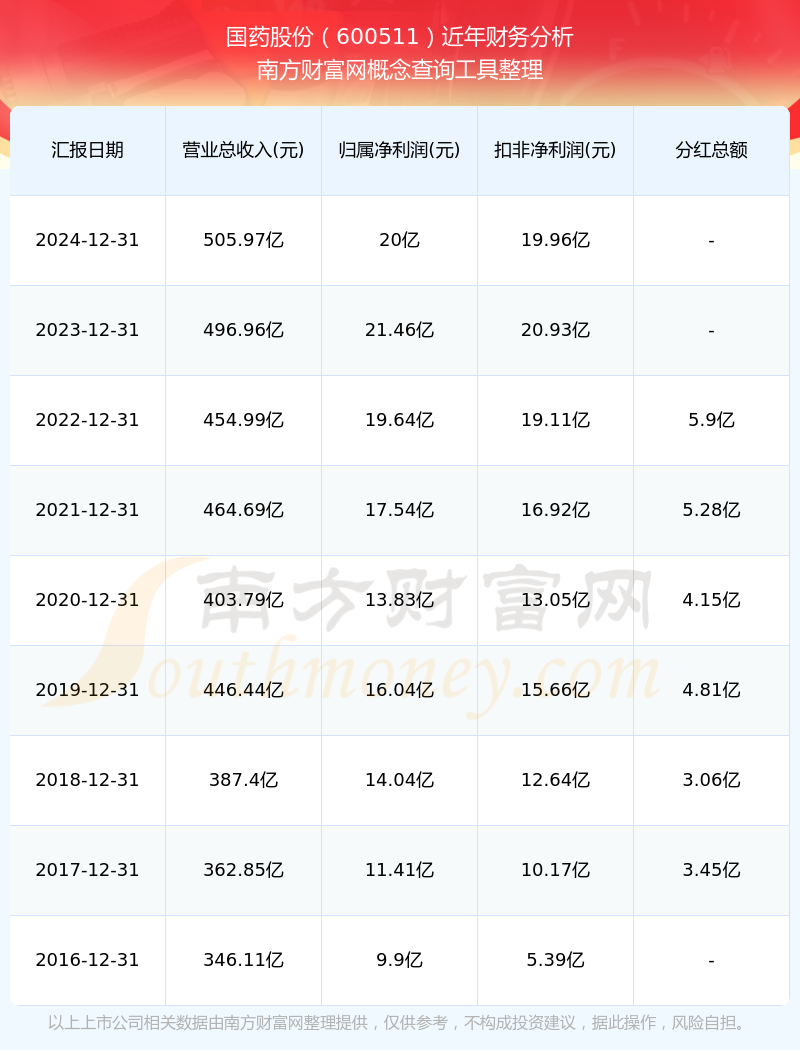The image size is (800, 1050).
Task: Click the value 19.96亿
Action: tap(556, 240)
